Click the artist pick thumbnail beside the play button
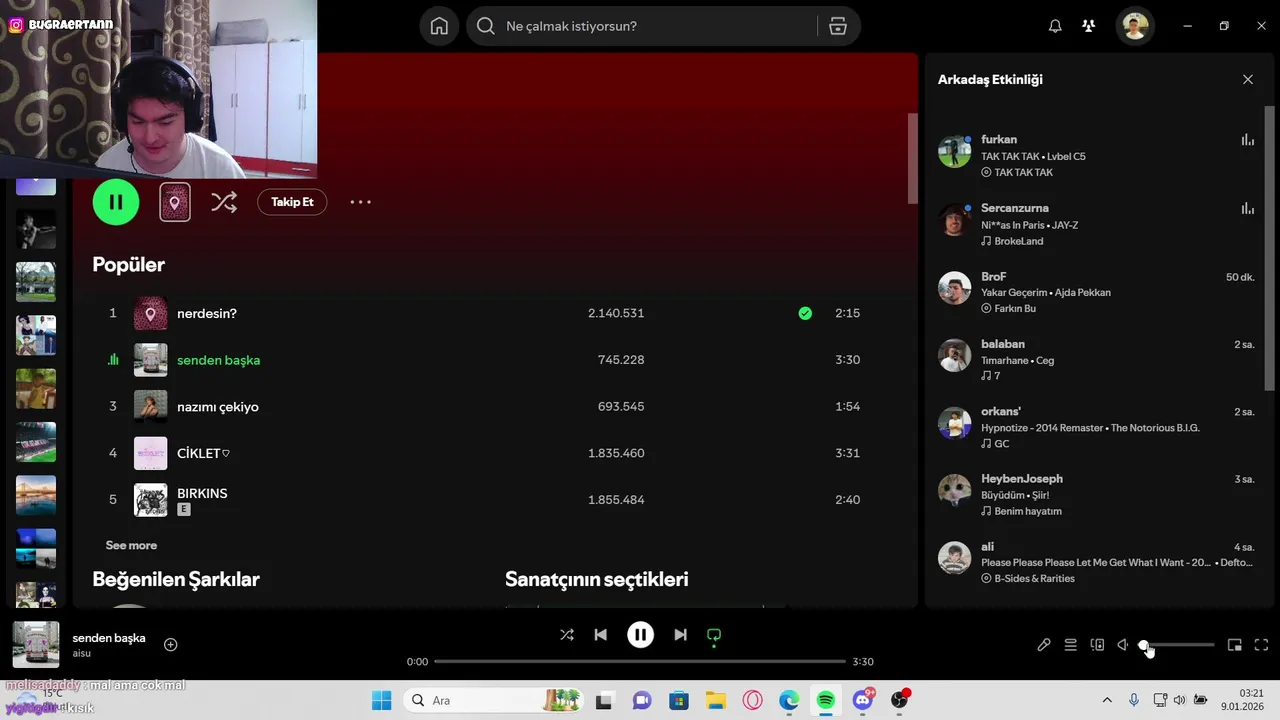This screenshot has height=720, width=1280. 175,202
